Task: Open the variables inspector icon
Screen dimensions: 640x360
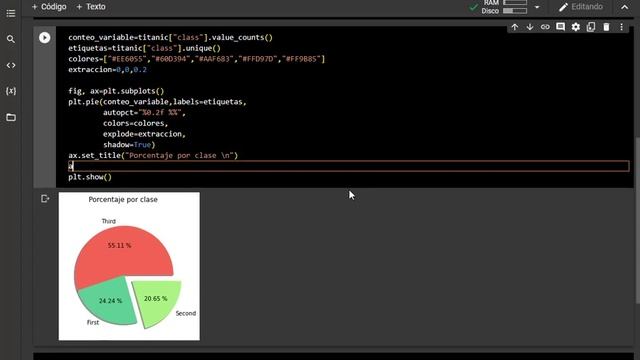Action: click(11, 91)
